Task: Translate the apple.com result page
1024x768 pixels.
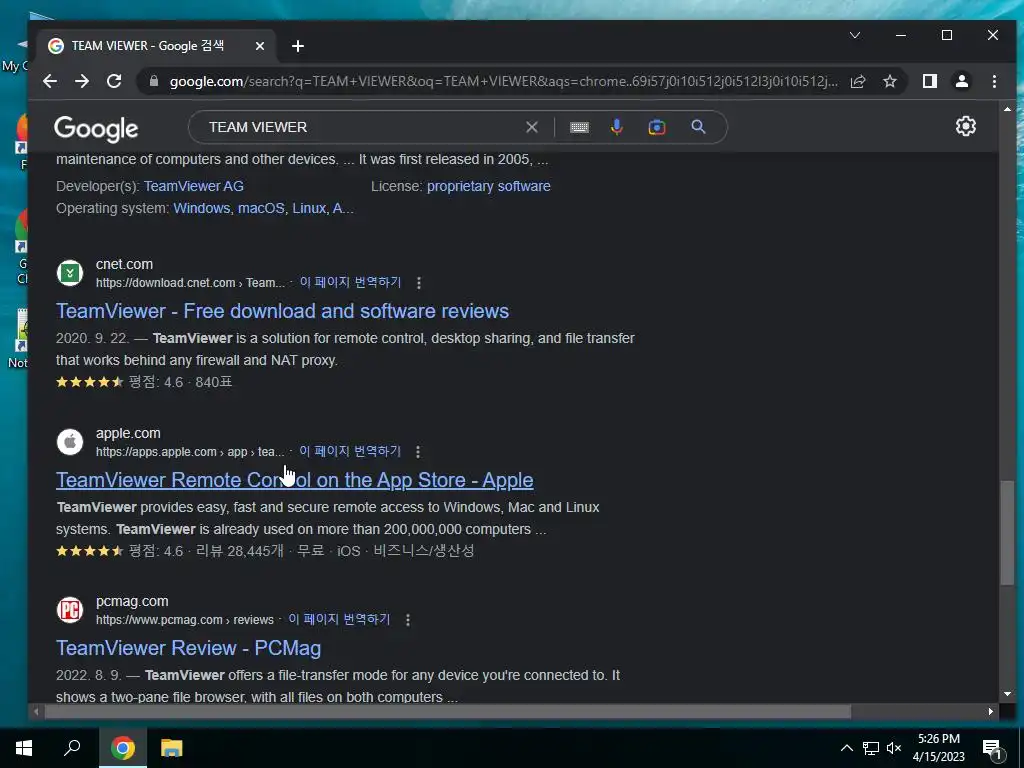Action: click(350, 451)
